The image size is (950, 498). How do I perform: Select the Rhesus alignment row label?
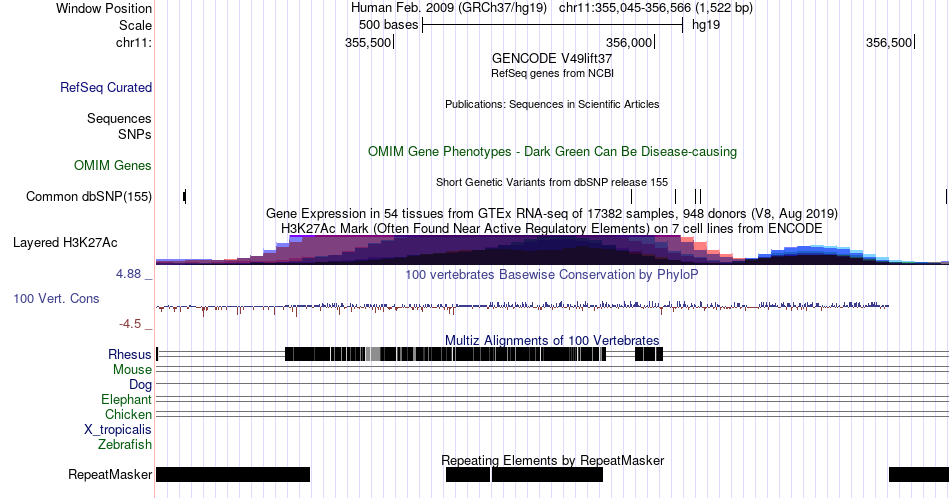click(x=130, y=354)
